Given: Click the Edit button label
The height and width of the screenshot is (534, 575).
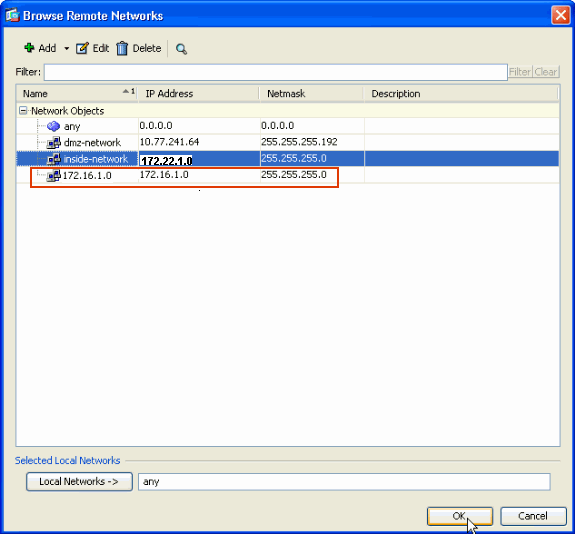Looking at the screenshot, I should [x=100, y=48].
